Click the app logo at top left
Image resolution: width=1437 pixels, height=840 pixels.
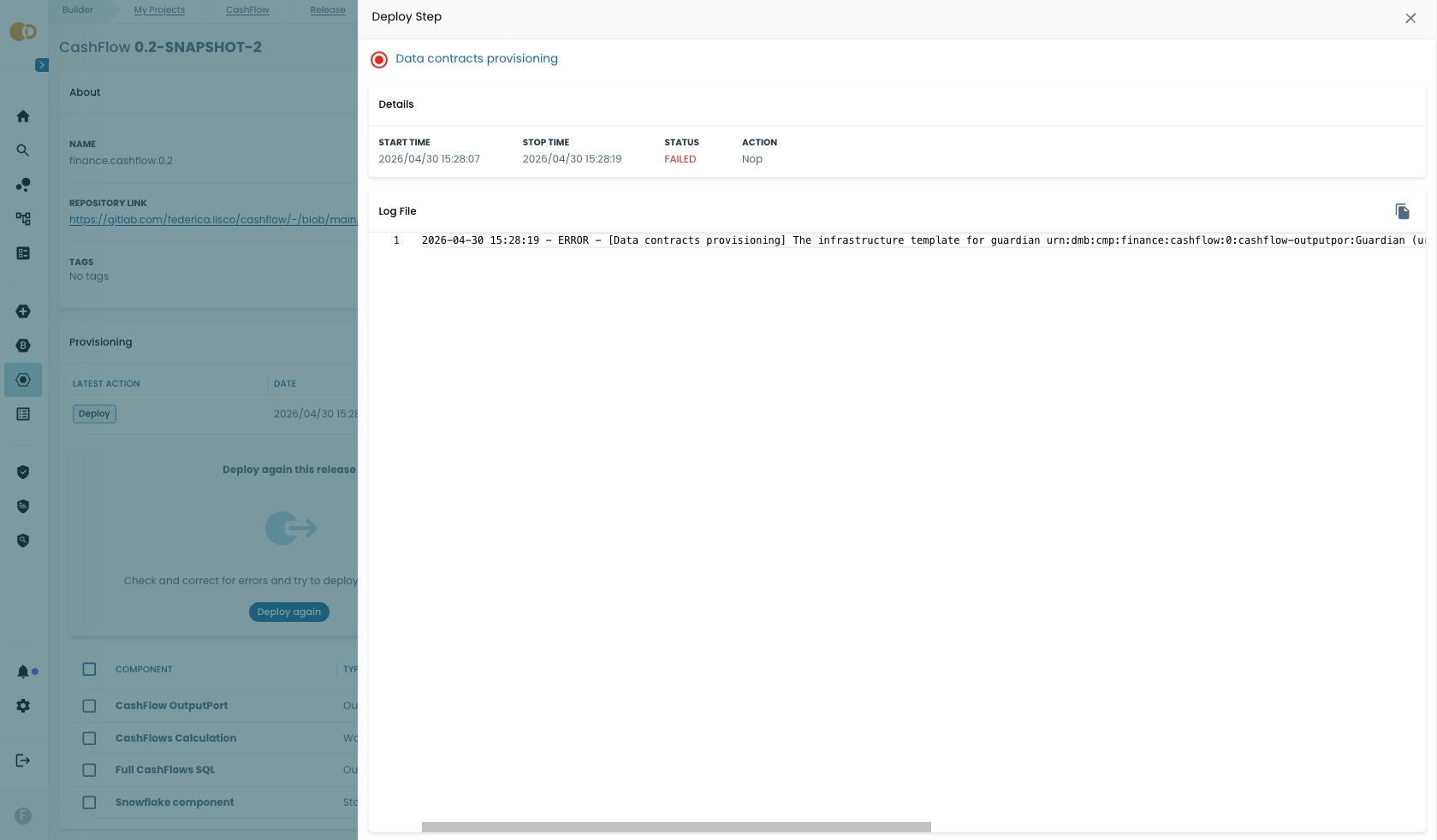click(23, 32)
